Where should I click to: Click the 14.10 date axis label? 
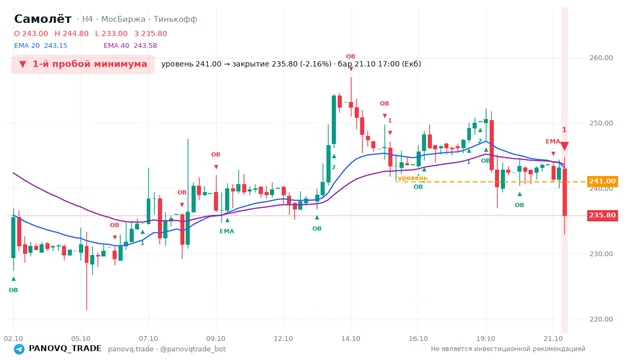coord(351,339)
